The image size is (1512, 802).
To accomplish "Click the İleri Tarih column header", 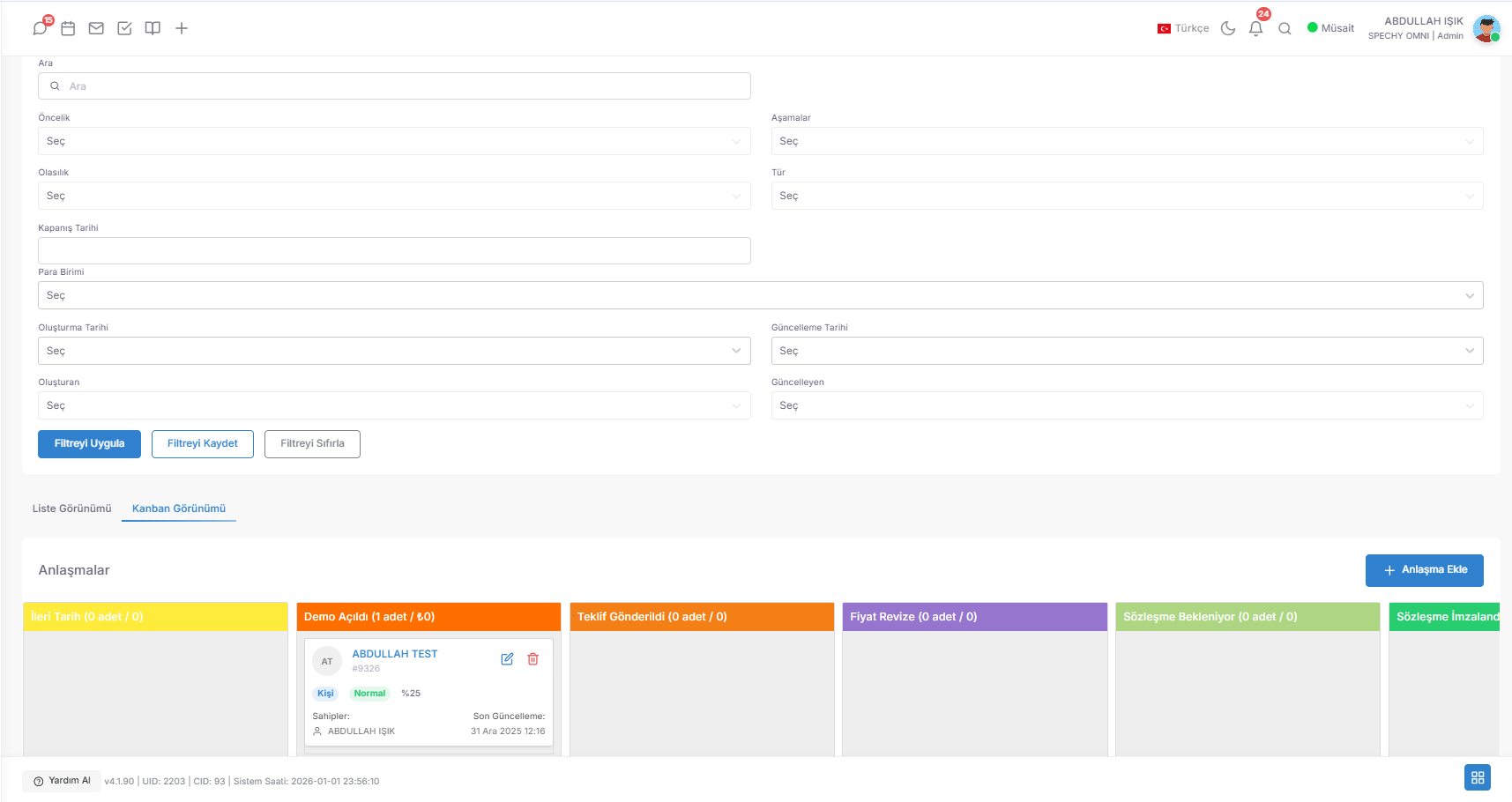I will tap(155, 617).
